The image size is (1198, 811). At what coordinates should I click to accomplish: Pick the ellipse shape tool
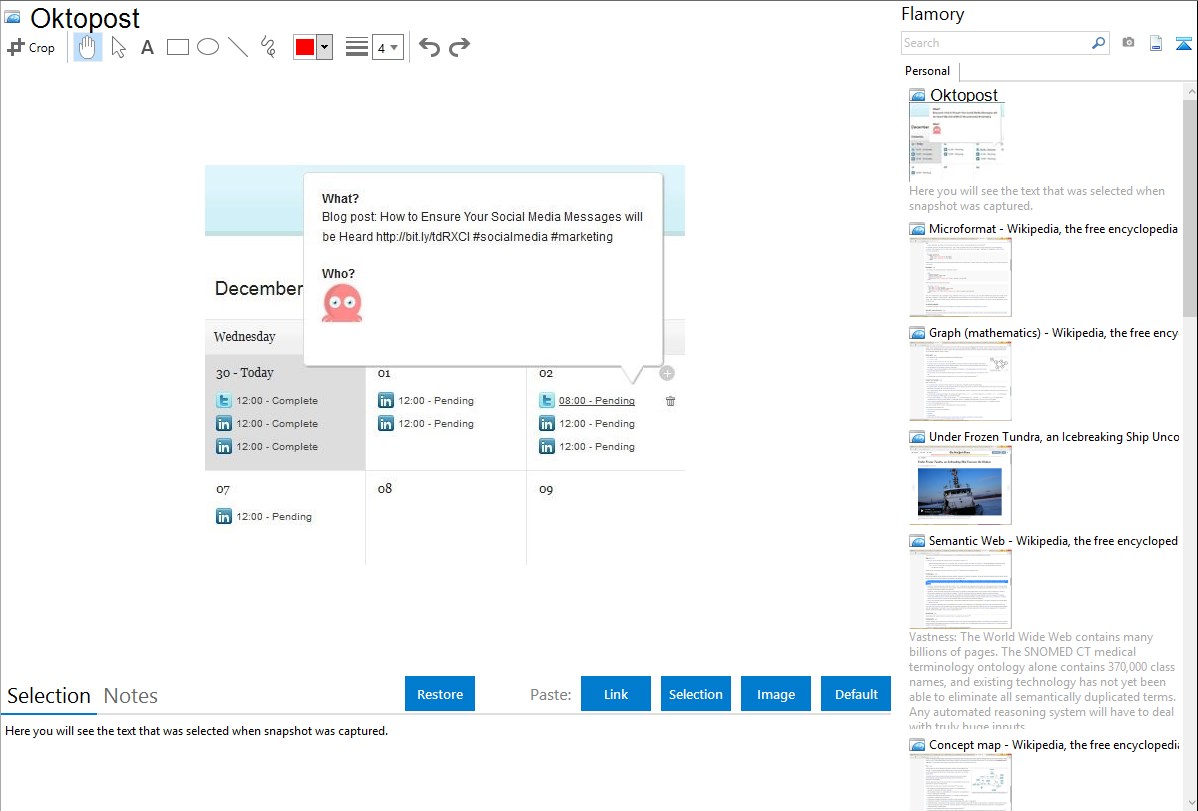(208, 47)
